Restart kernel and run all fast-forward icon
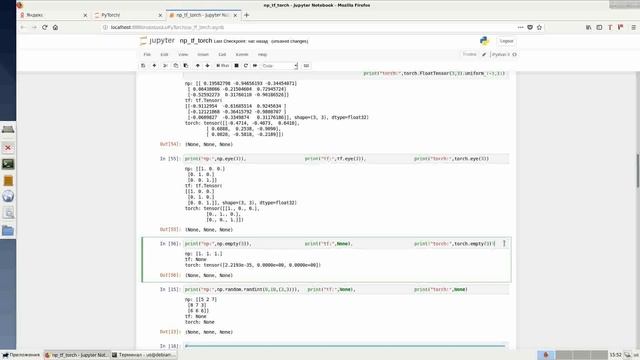Viewport: 640px width, 360px height. 255,66
